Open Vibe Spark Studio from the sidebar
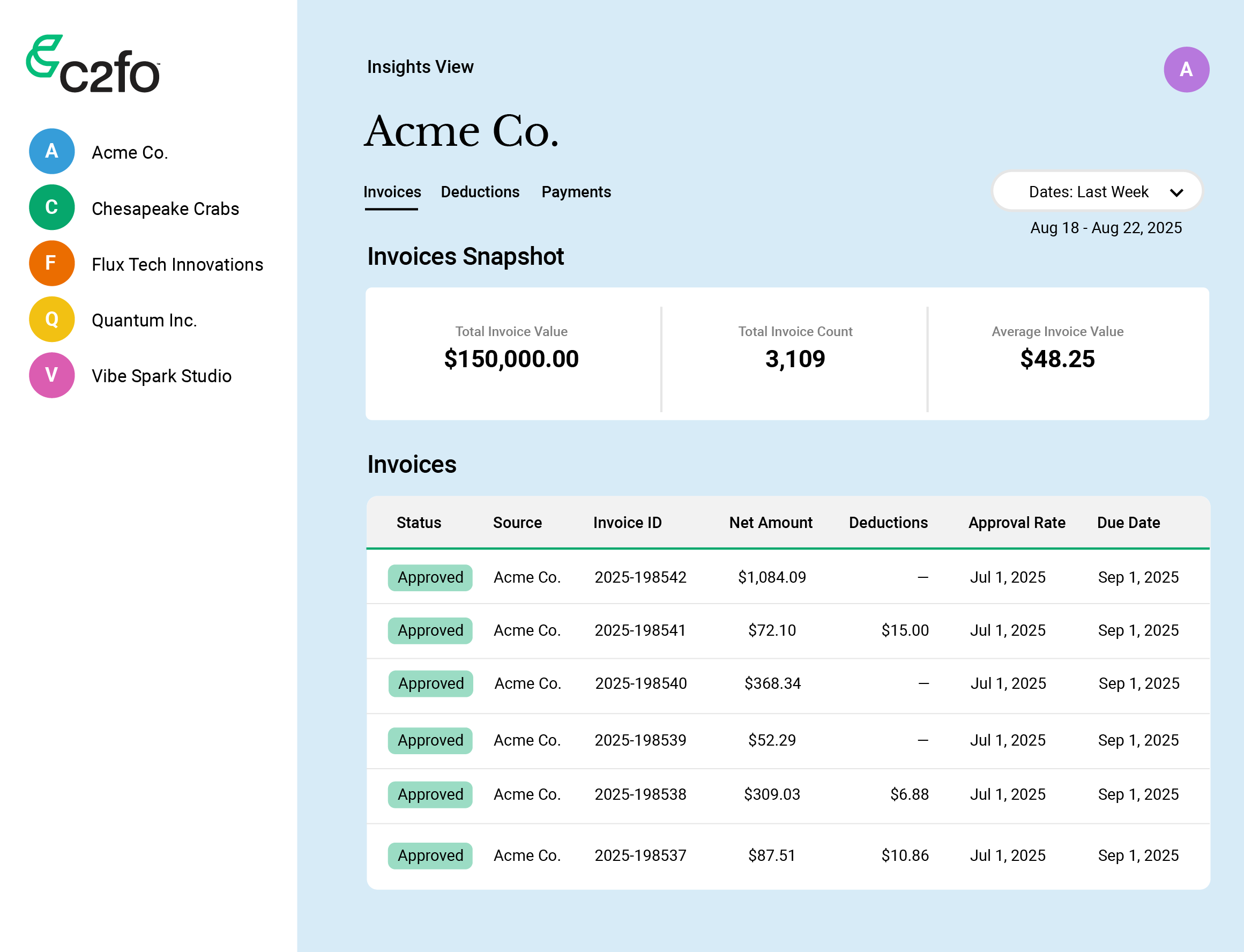The width and height of the screenshot is (1244, 952). click(161, 376)
